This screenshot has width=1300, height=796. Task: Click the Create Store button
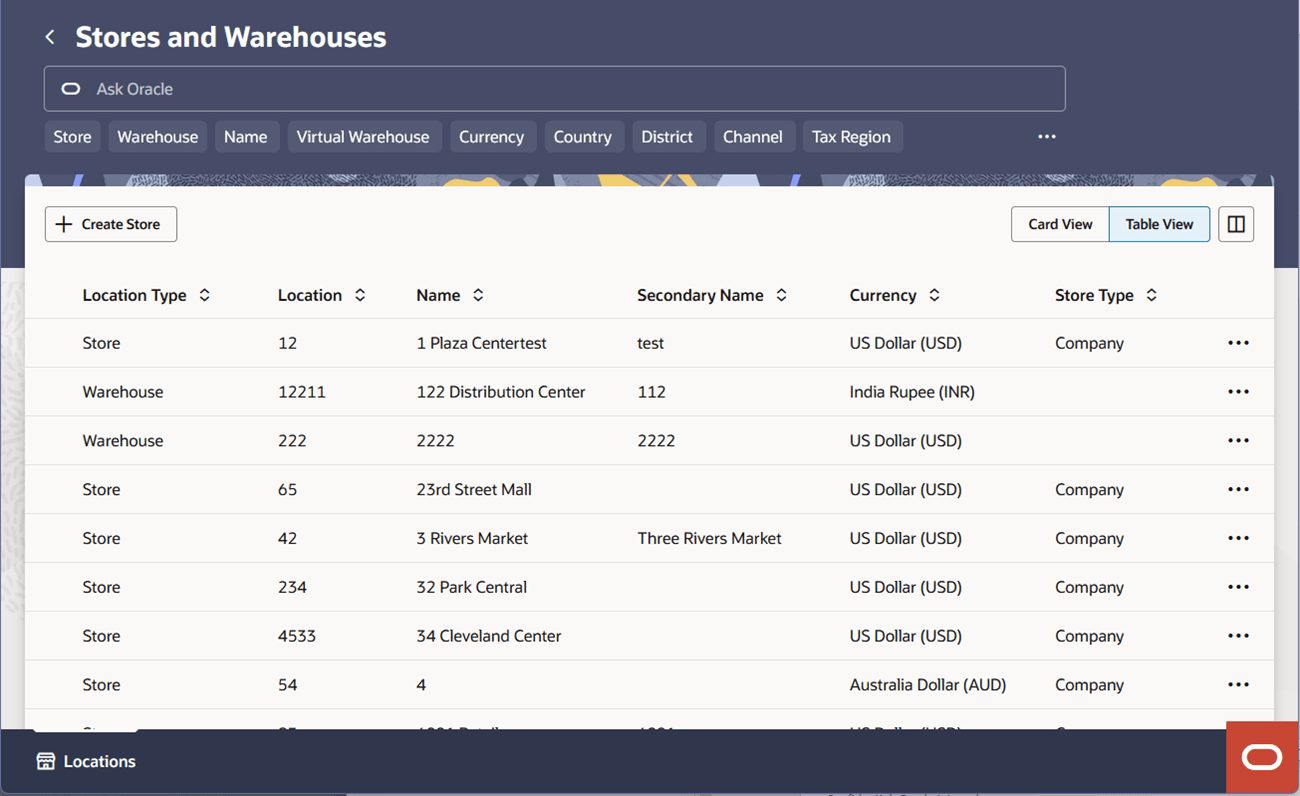(110, 224)
